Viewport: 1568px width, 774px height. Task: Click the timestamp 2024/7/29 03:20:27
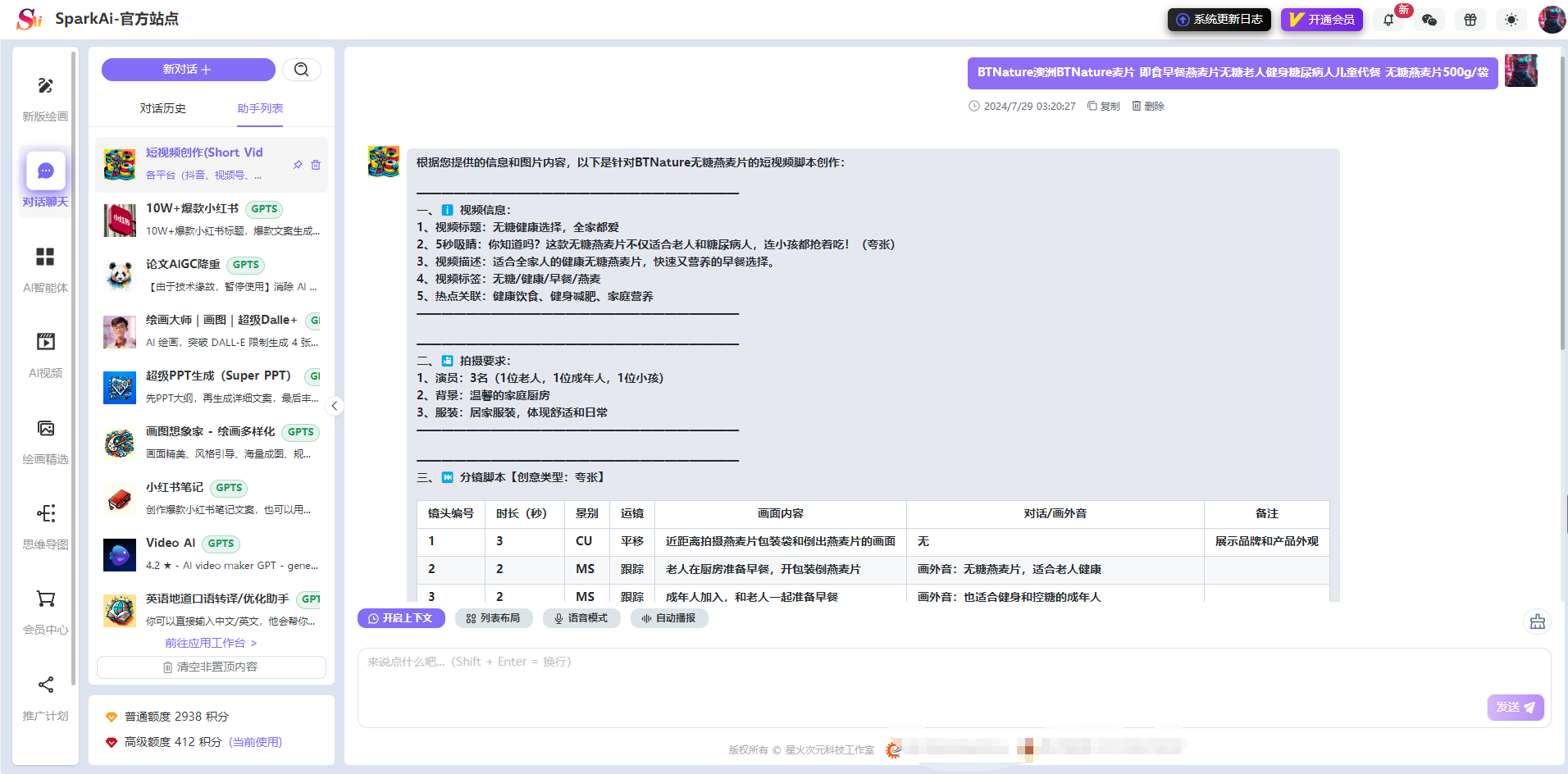coord(1029,106)
